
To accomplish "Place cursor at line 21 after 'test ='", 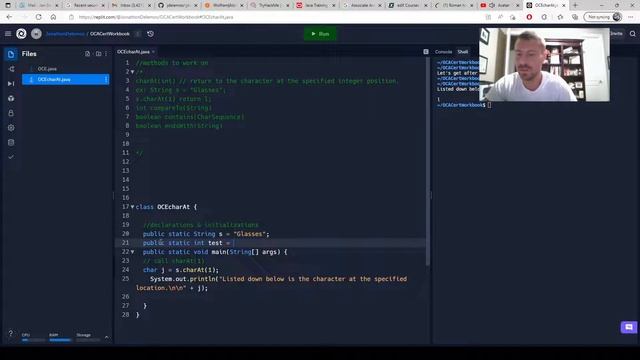I will point(232,243).
